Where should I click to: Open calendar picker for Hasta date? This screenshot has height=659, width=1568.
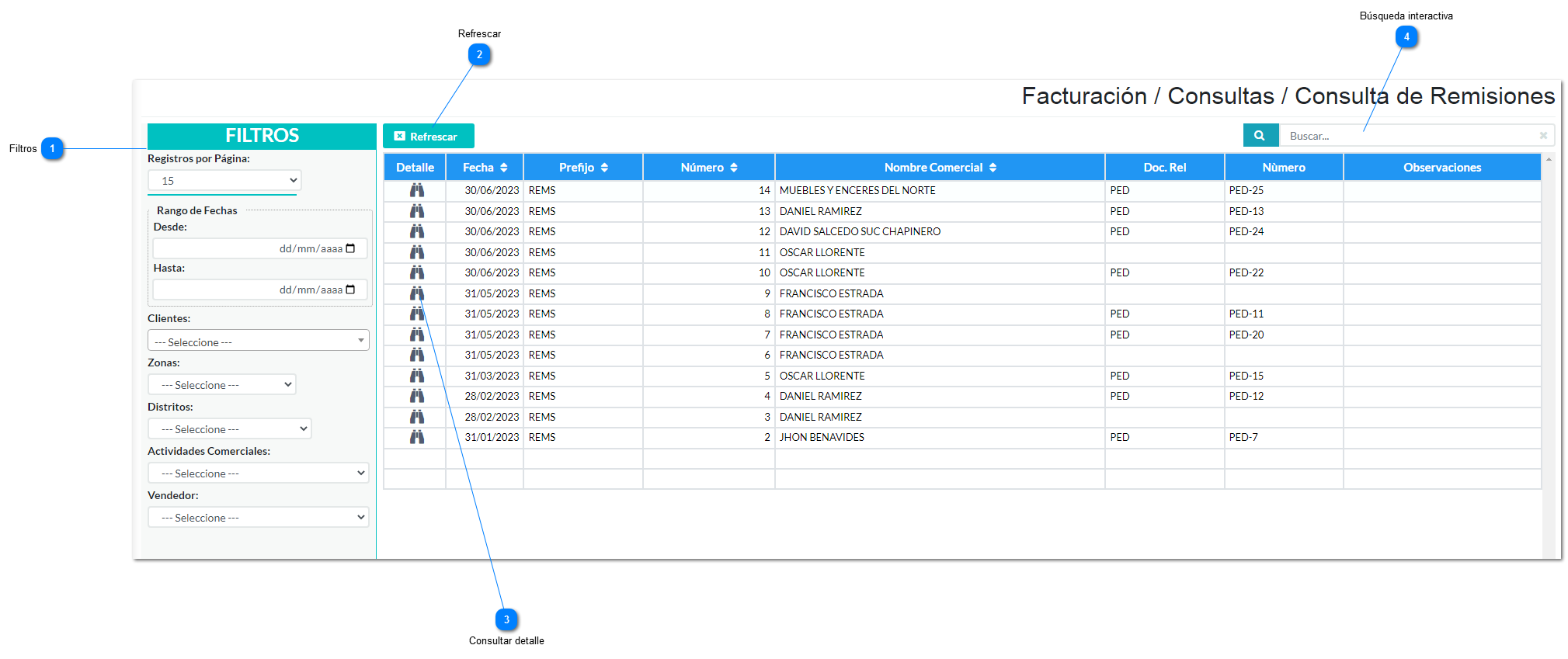tap(350, 290)
